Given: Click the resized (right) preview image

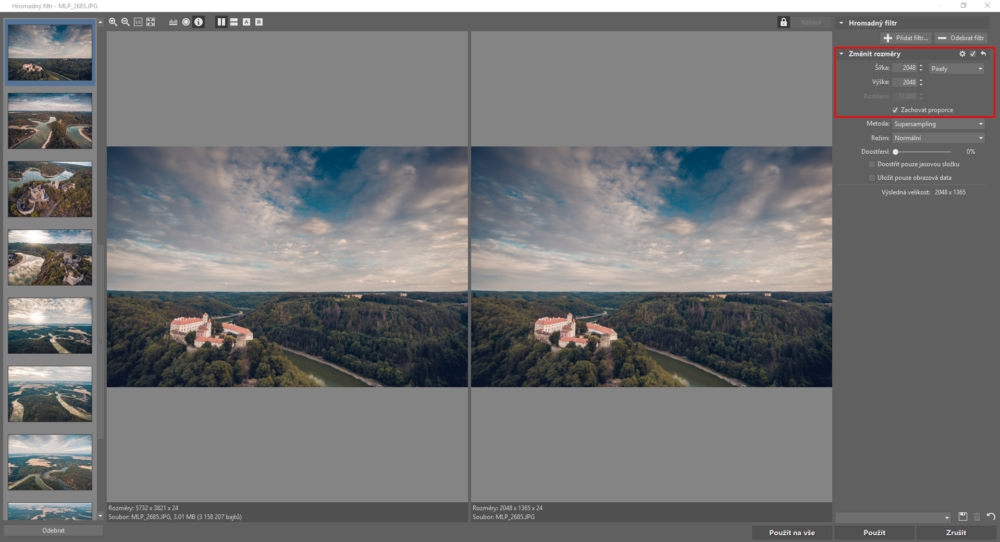Looking at the screenshot, I should [x=651, y=267].
